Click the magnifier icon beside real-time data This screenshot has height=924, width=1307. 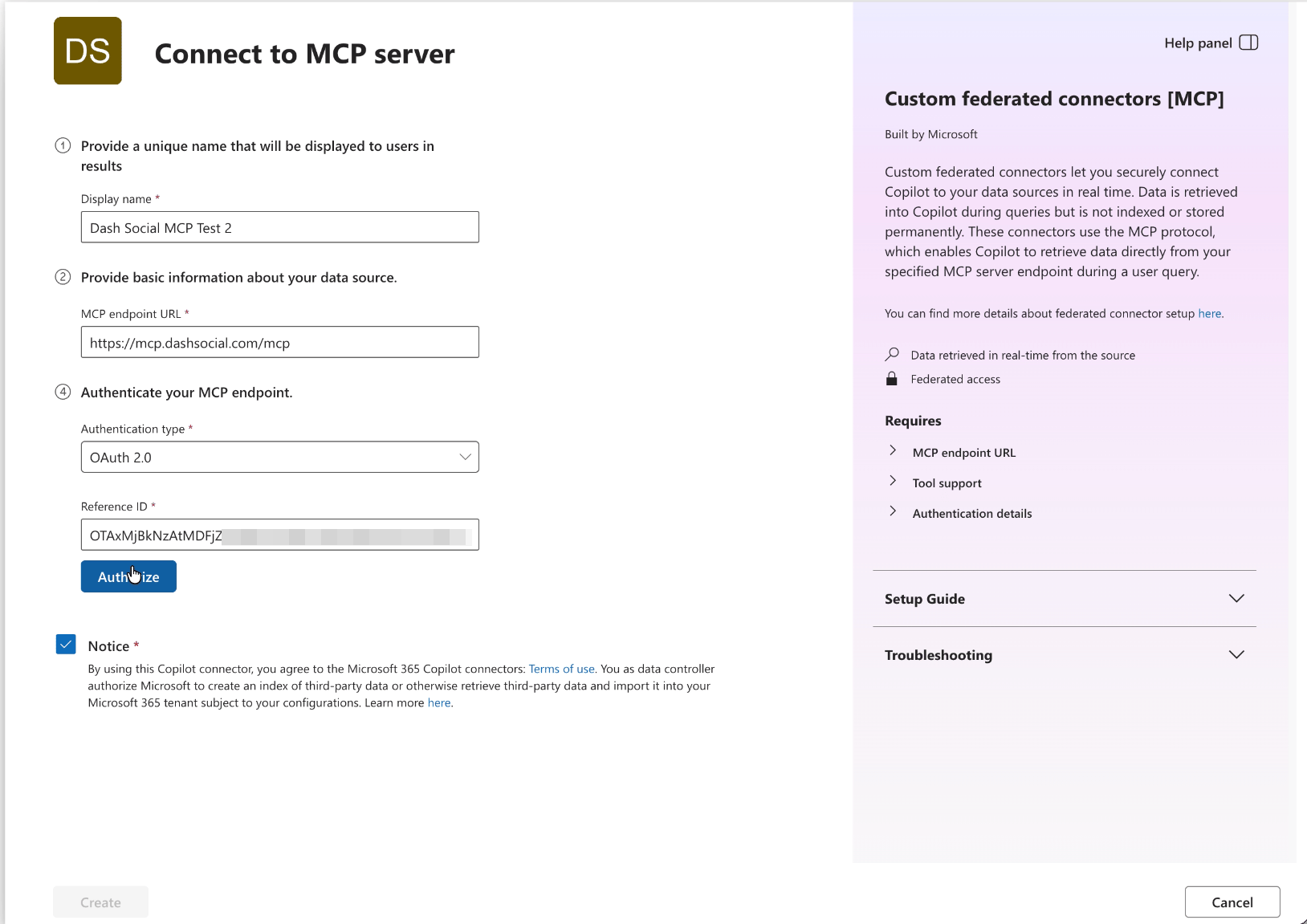point(892,354)
